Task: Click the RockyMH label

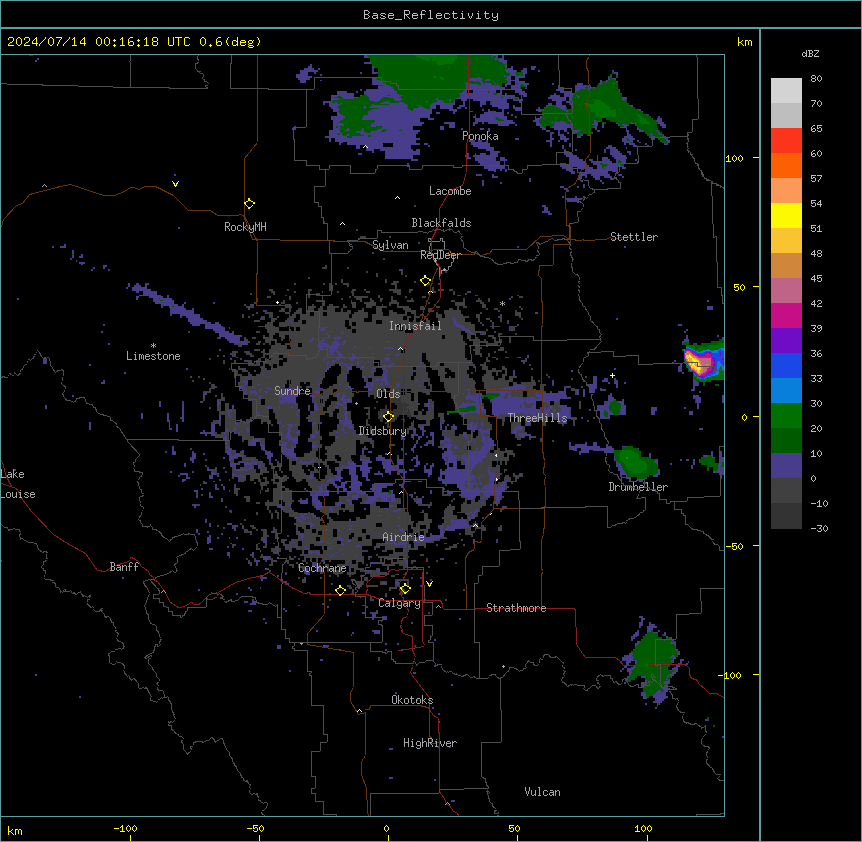Action: (x=245, y=227)
